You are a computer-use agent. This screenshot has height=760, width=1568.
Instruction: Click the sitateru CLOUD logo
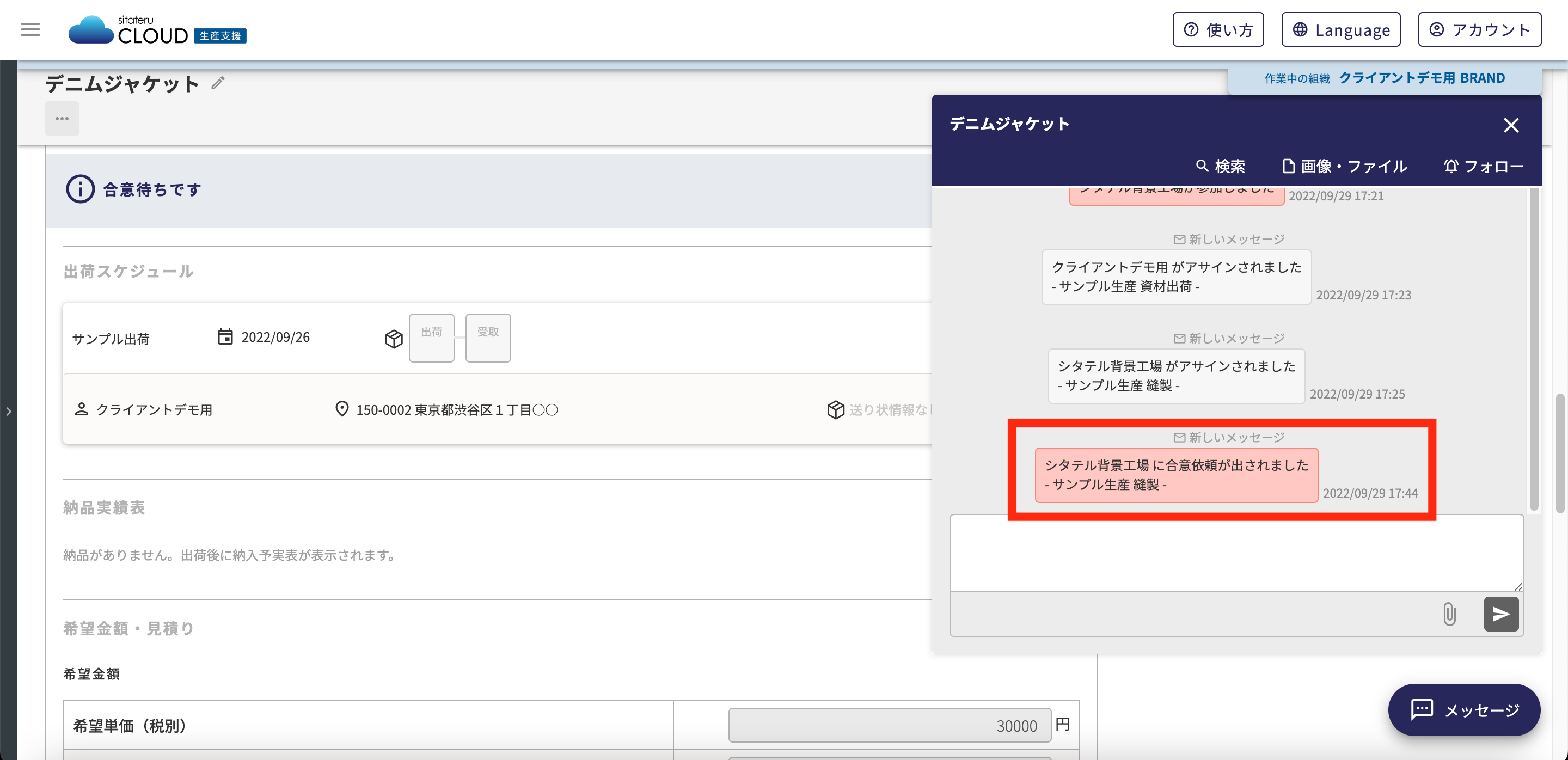click(x=157, y=30)
